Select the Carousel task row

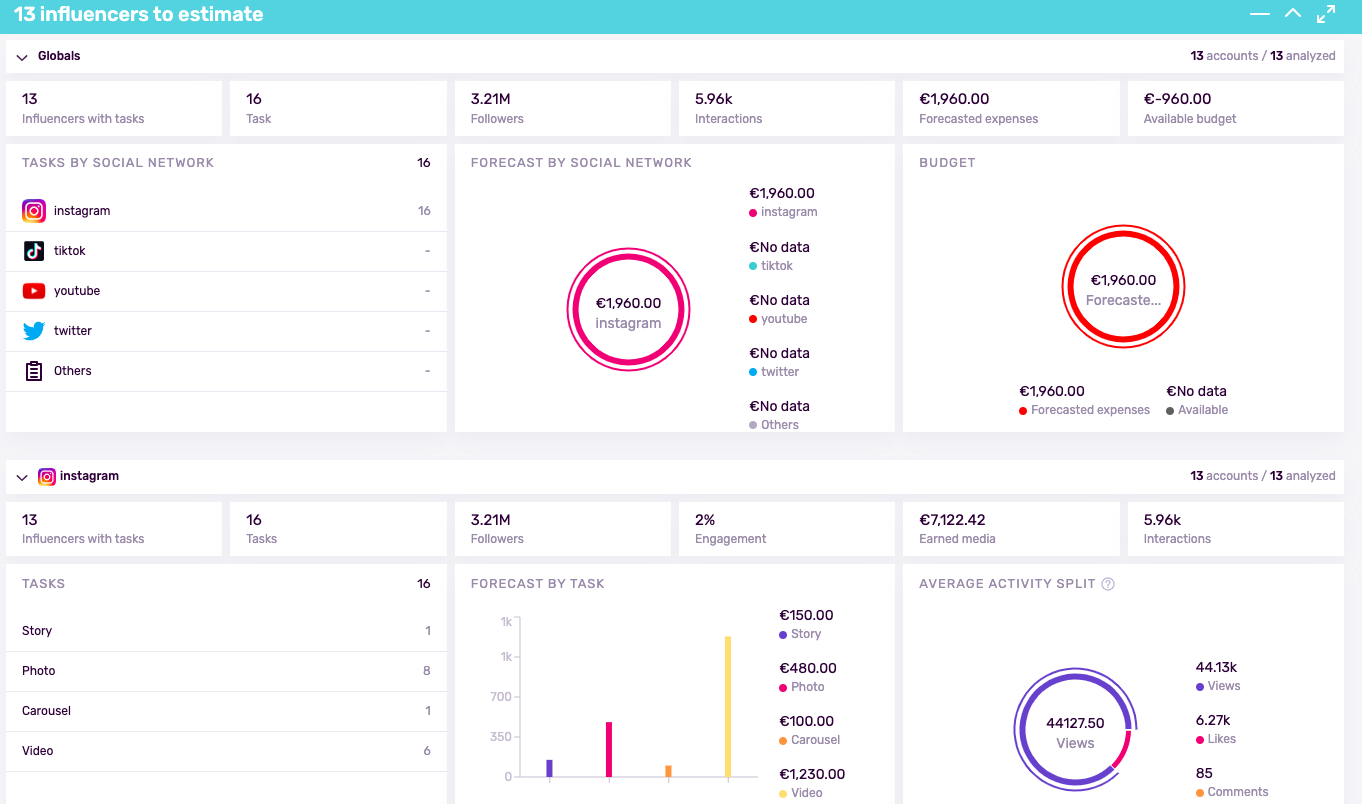click(x=226, y=711)
